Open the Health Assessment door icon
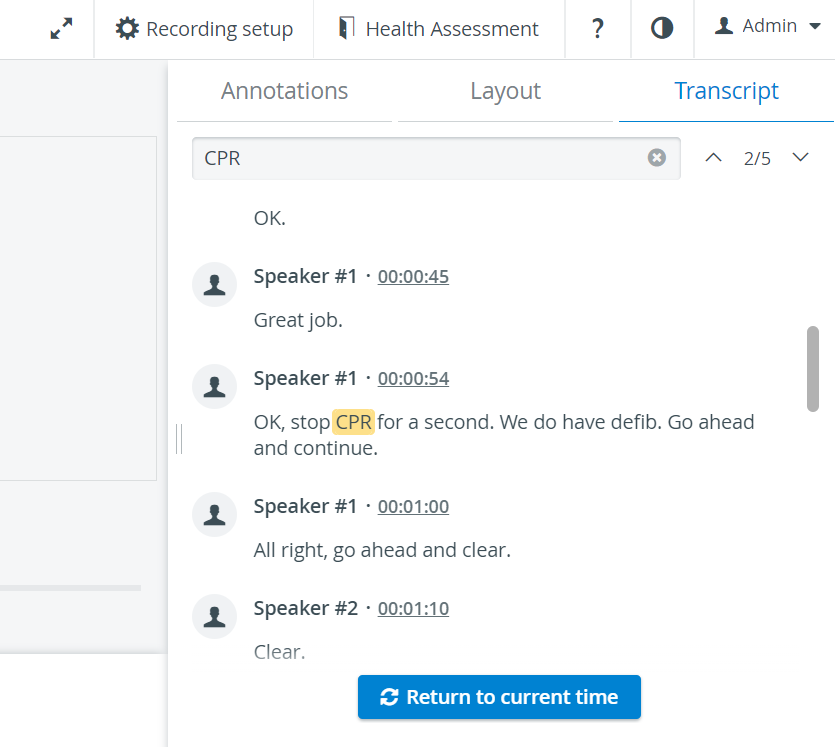Viewport: 835px width, 747px height. tap(347, 28)
